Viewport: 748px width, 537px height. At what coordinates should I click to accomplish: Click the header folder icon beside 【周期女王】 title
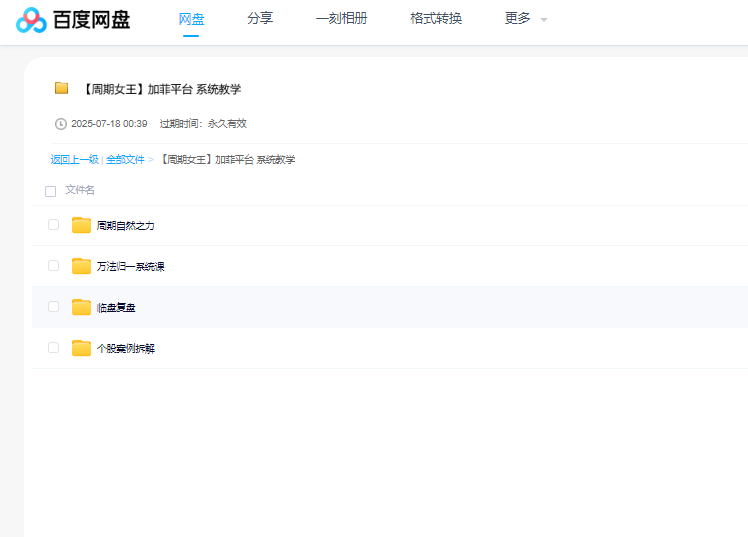pos(62,88)
